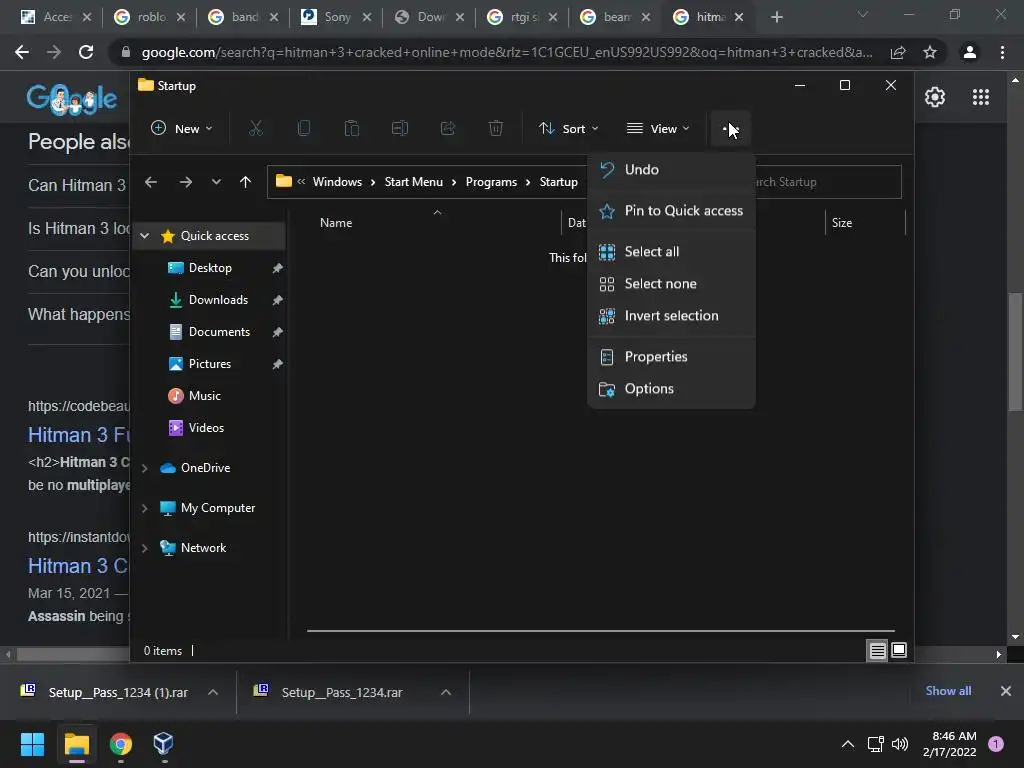
Task: Click the Copy icon in Explorer toolbar
Action: point(304,129)
